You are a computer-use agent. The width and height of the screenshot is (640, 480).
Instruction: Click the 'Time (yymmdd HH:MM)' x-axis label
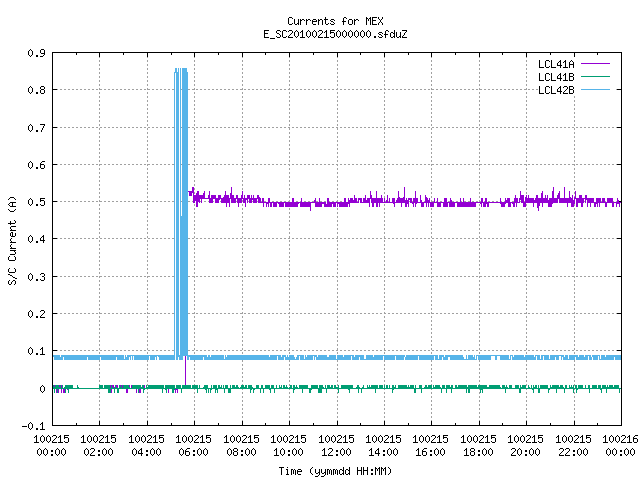click(x=335, y=471)
